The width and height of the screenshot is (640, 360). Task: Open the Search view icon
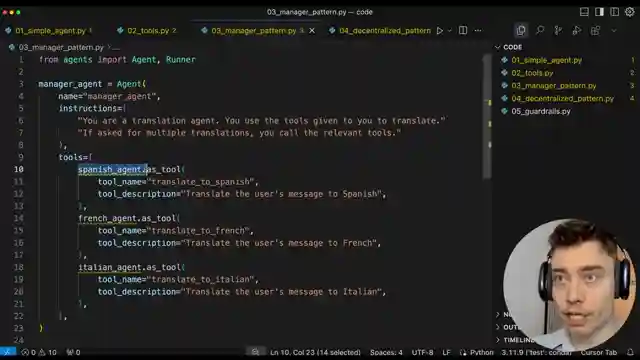540,30
